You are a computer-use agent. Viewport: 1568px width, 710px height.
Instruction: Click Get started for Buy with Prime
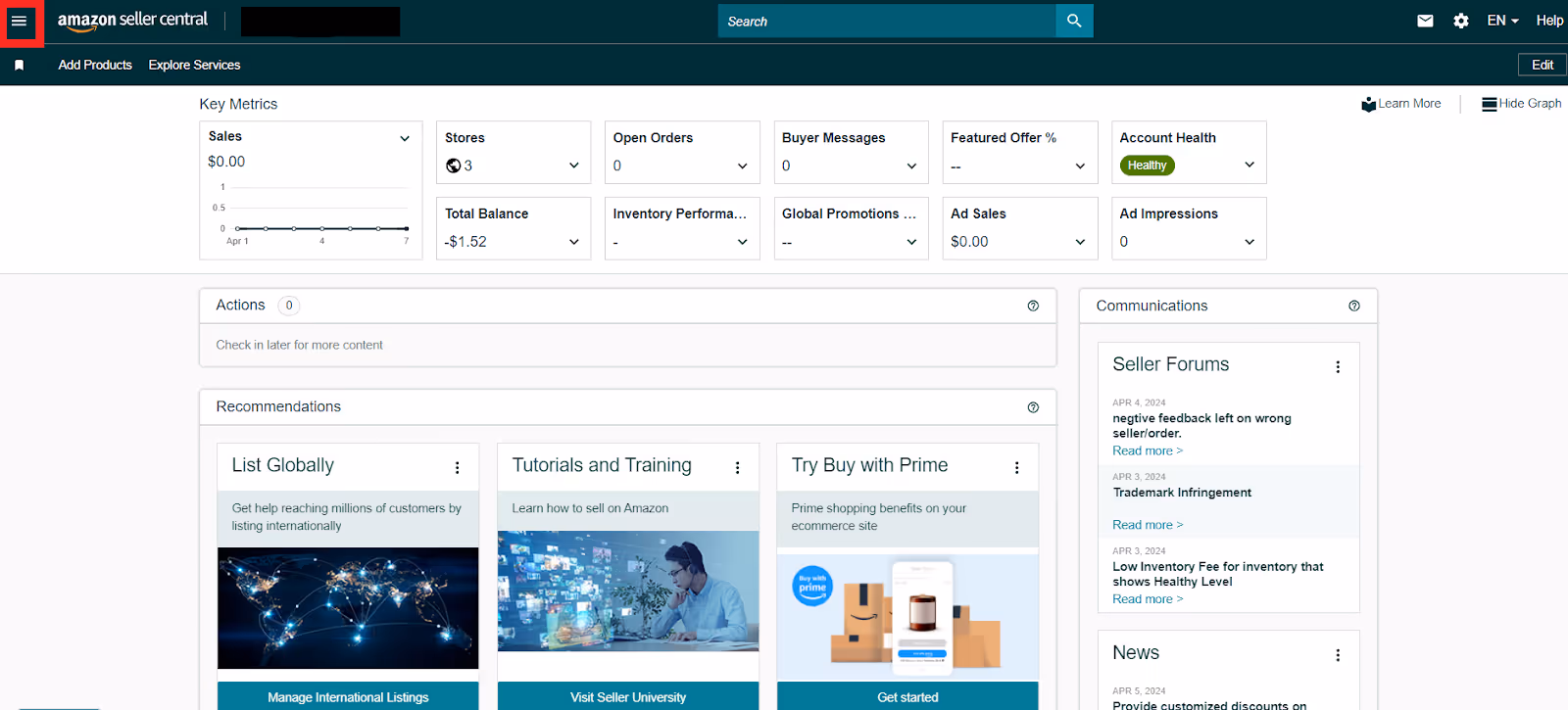pos(907,696)
